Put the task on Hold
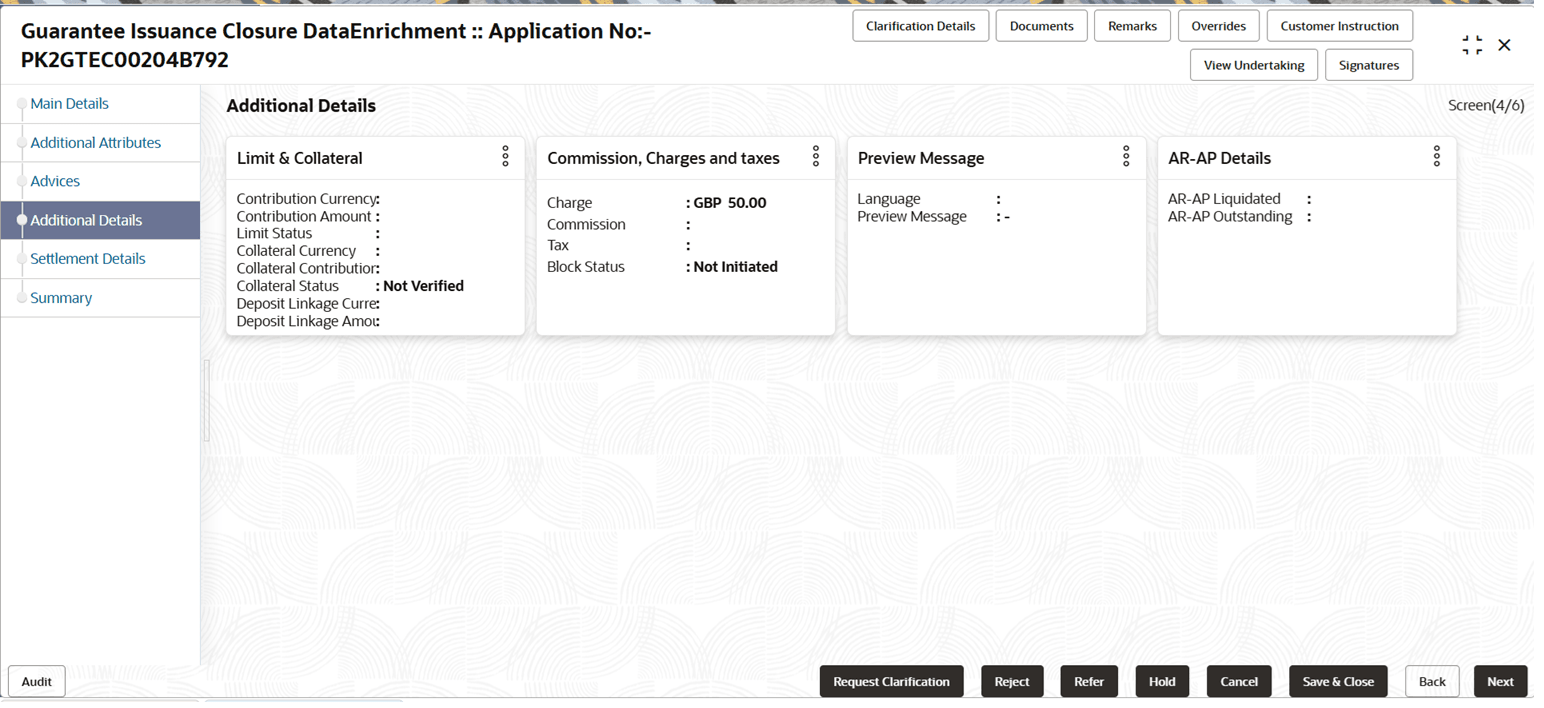 click(x=1162, y=681)
